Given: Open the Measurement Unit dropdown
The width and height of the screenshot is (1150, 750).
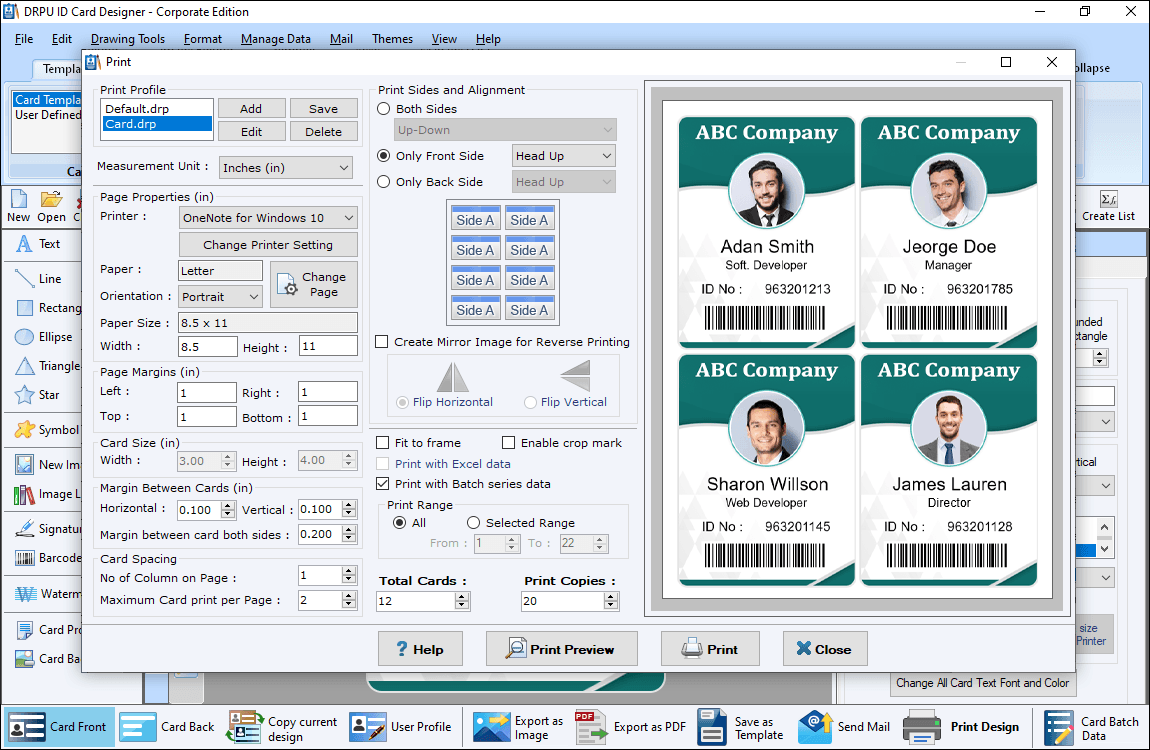Looking at the screenshot, I should pos(286,168).
